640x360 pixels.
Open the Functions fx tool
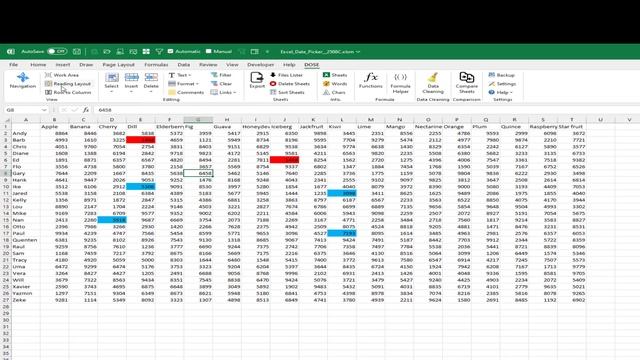click(x=371, y=80)
